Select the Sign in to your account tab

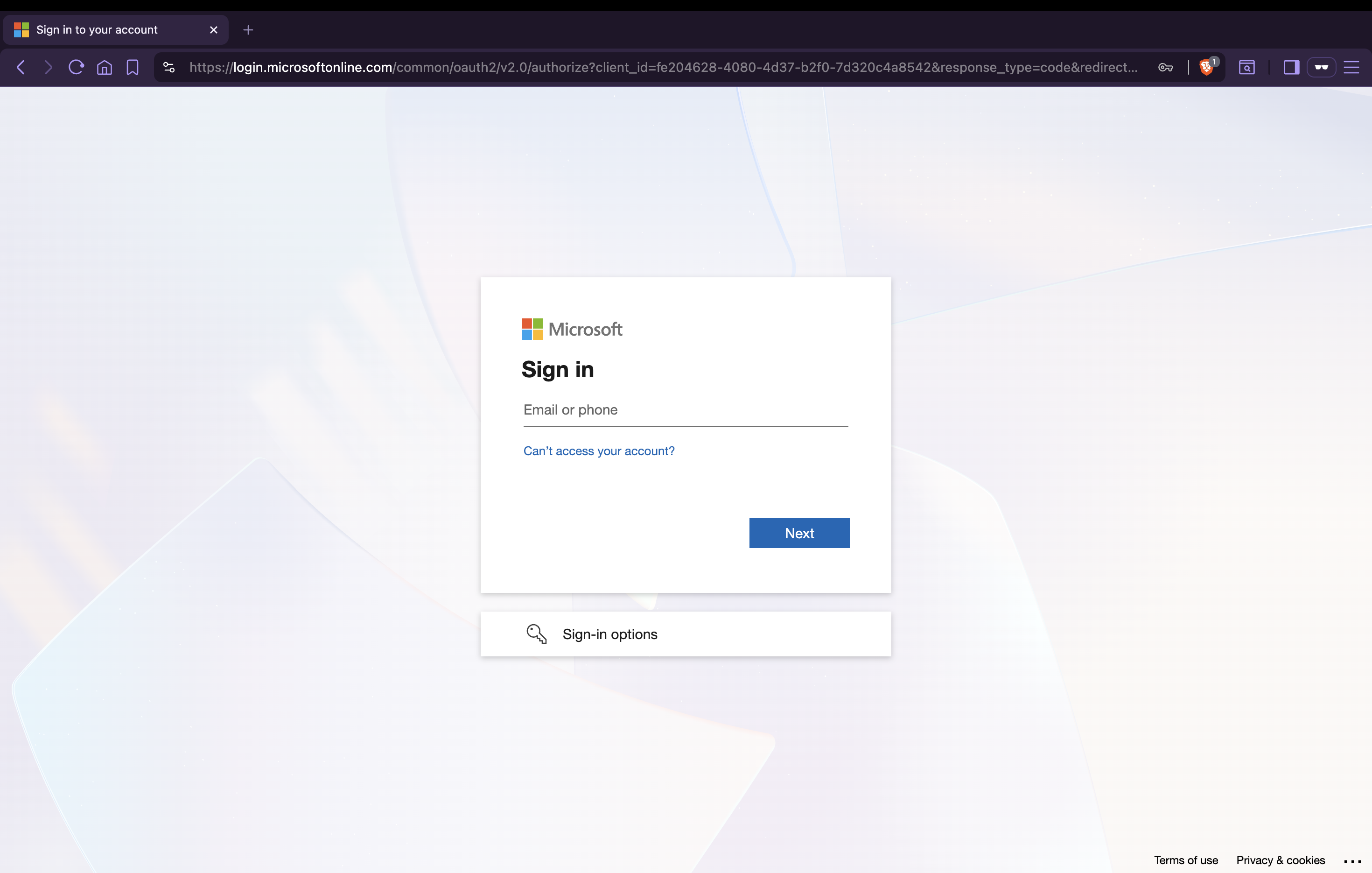(97, 29)
